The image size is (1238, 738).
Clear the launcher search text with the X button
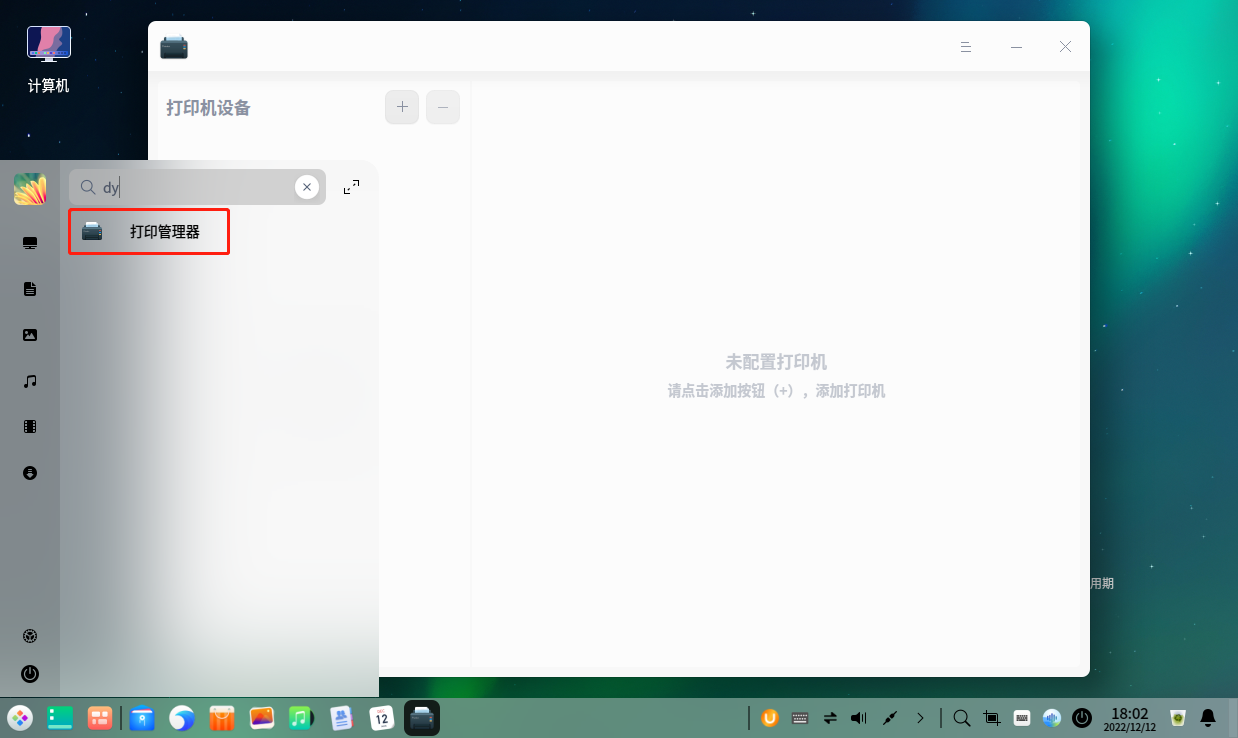tap(307, 187)
